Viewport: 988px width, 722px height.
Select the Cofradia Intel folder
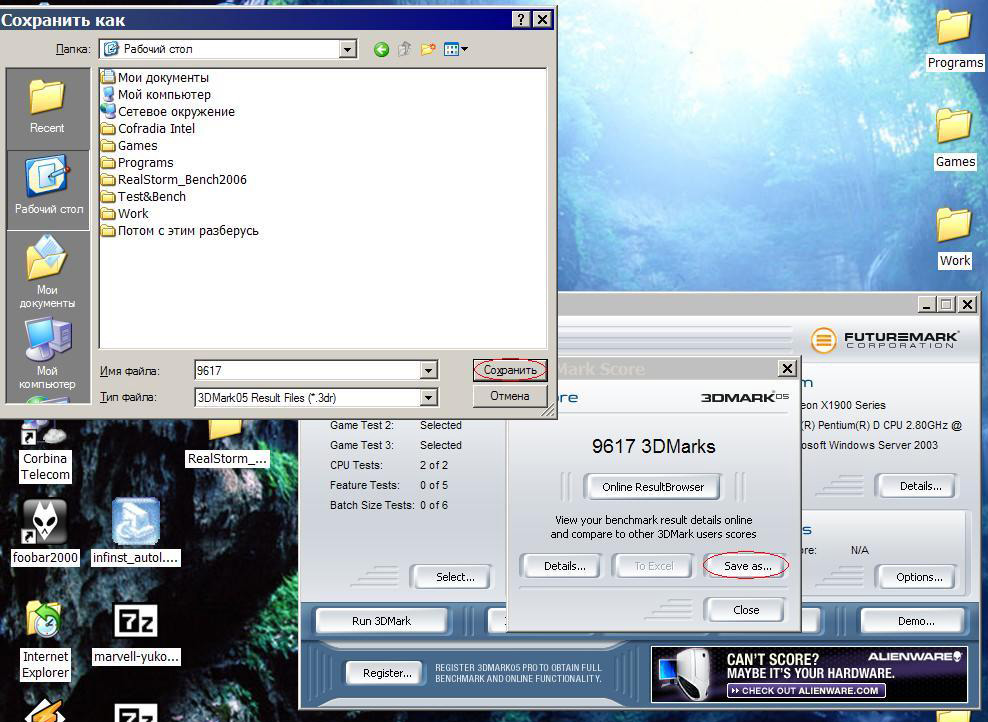148,129
